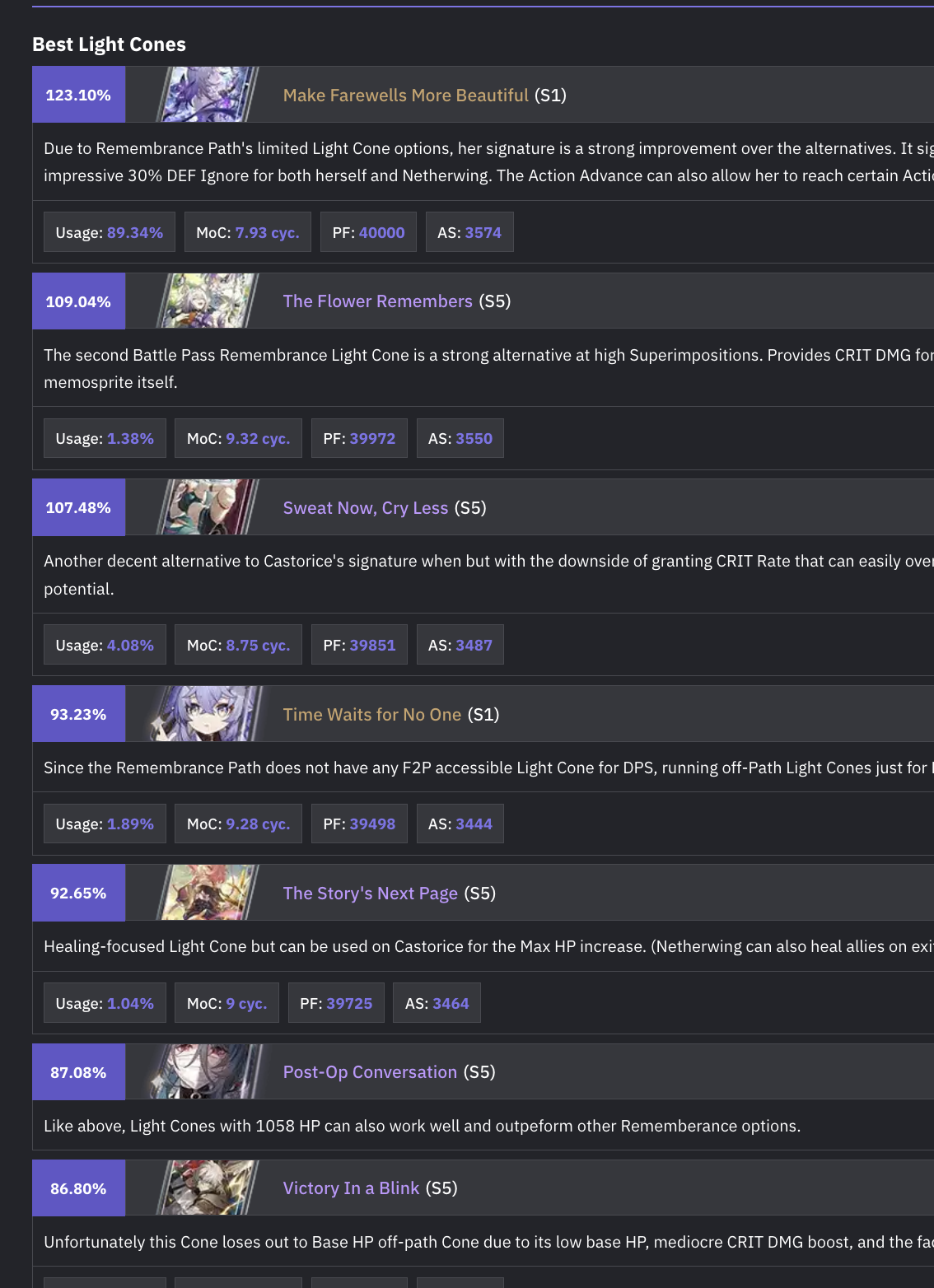Click The Story's Next Page cone image
Screen dimensions: 934x1288
[x=208, y=893]
